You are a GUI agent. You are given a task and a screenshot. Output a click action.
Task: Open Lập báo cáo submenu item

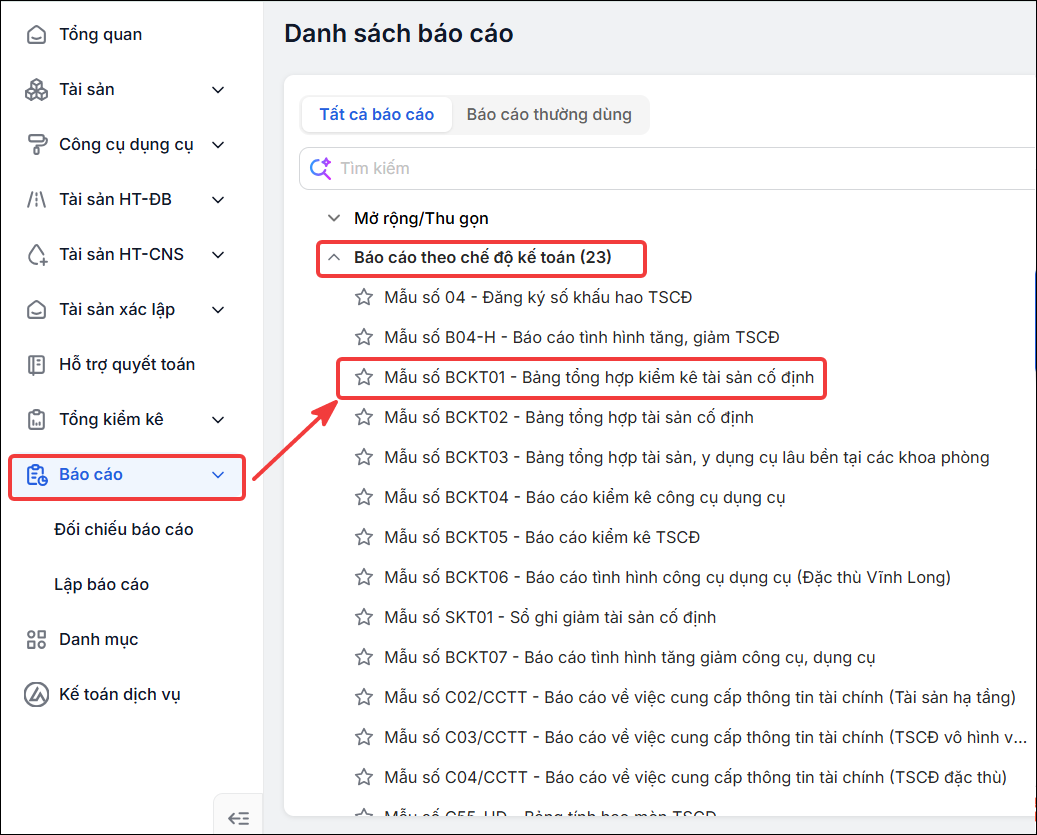(101, 584)
